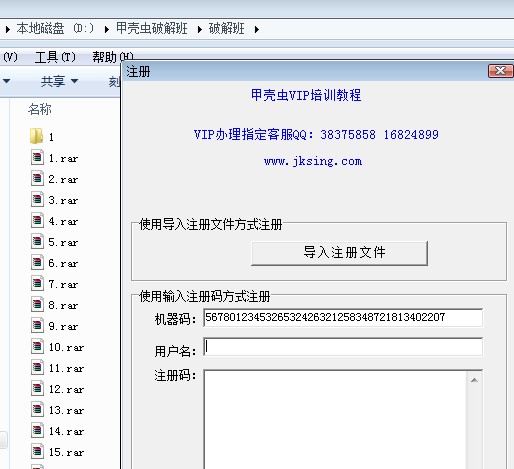Screen dimensions: 514x469
Task: Select the 8.rar archive icon
Action: coord(37,305)
